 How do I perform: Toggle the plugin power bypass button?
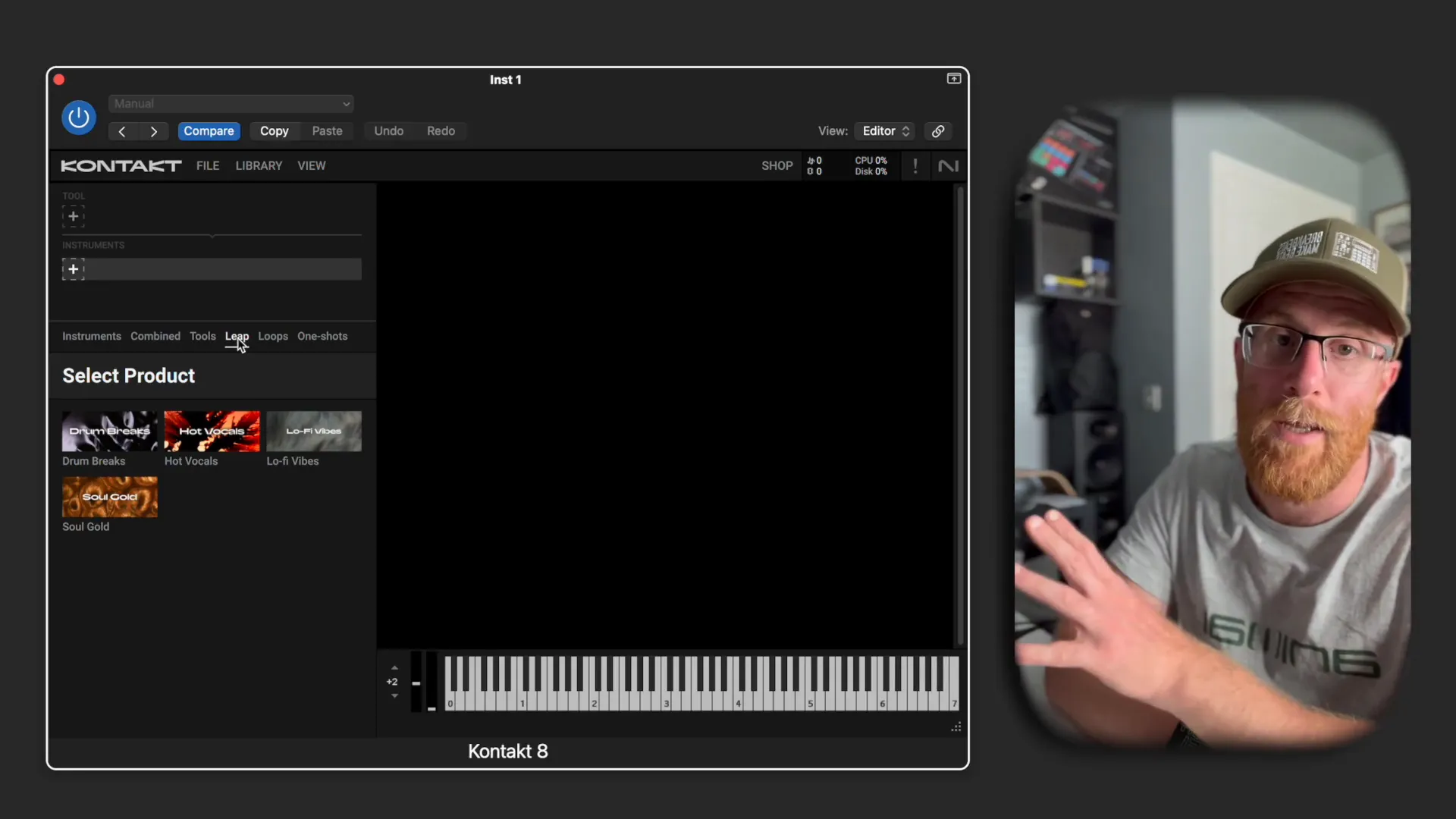(x=79, y=118)
